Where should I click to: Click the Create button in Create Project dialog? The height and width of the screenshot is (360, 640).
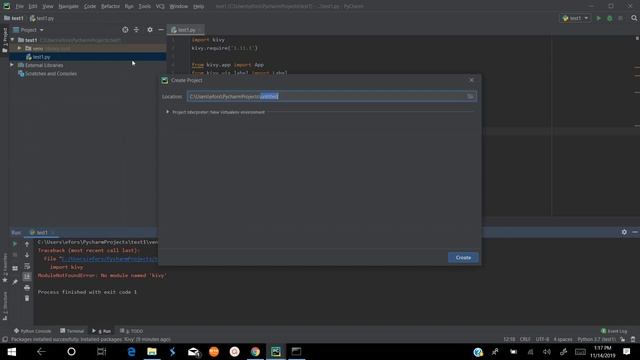point(463,258)
